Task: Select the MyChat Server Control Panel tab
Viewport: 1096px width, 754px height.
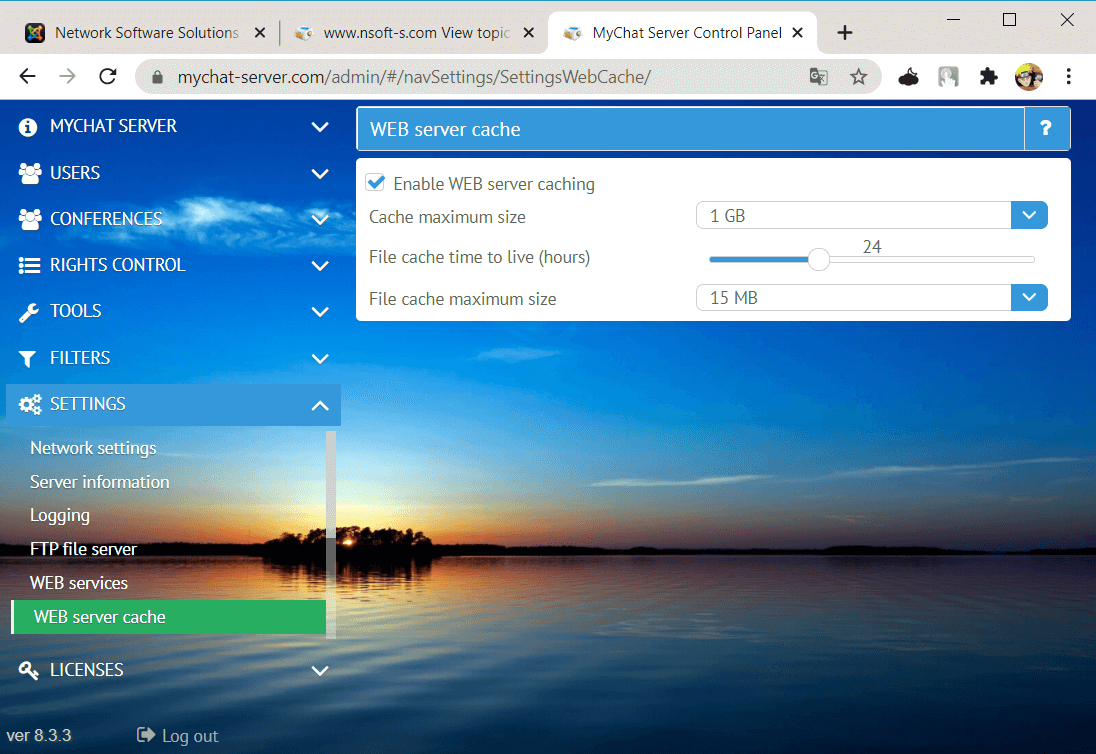Action: (682, 33)
